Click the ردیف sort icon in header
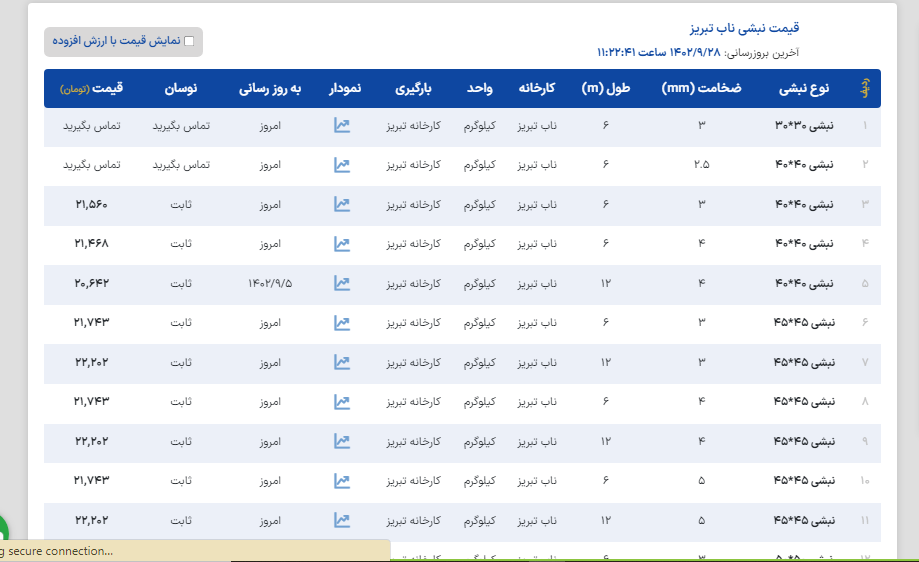Viewport: 919px width, 562px height. 865,88
